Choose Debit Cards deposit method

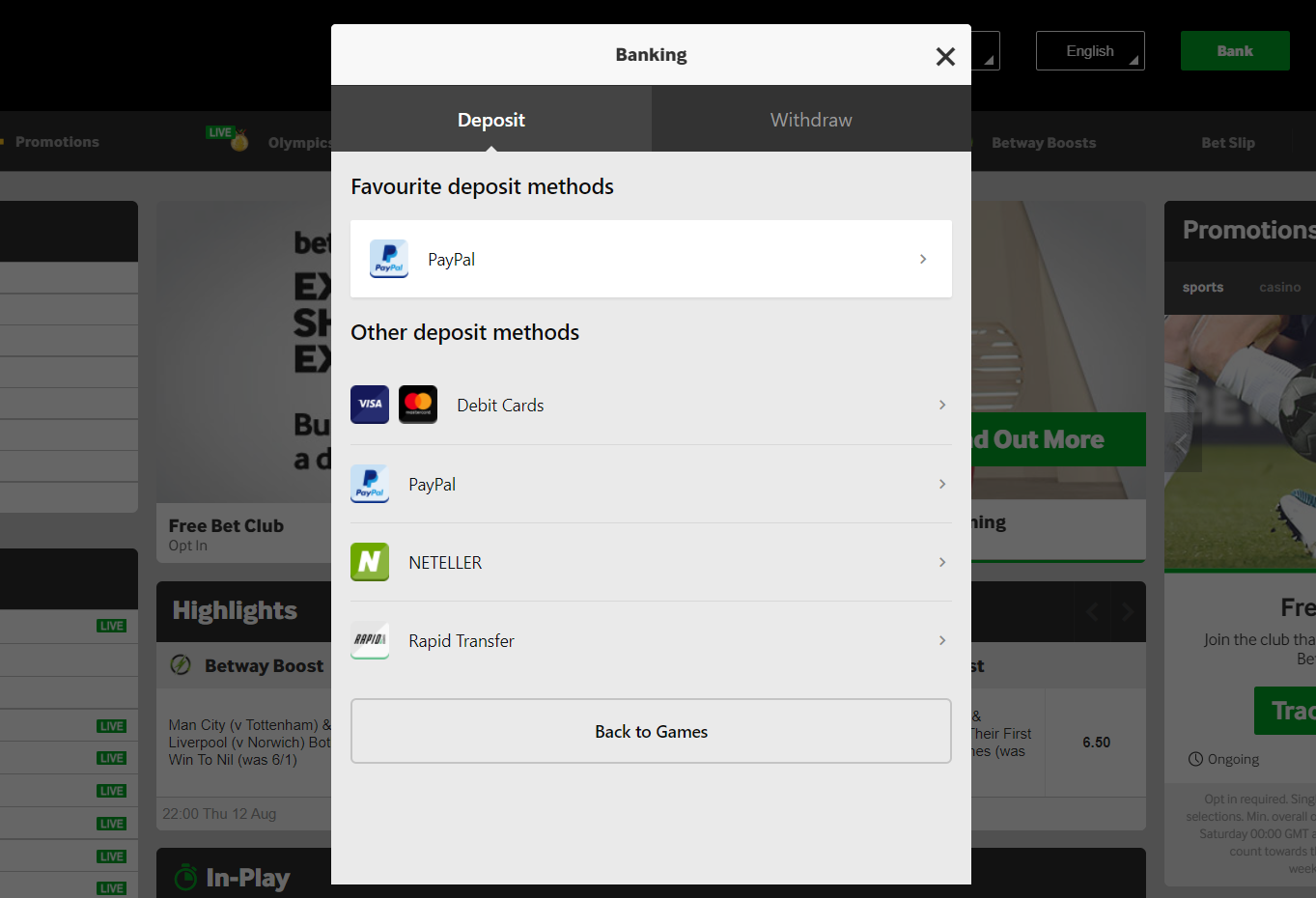(x=651, y=406)
